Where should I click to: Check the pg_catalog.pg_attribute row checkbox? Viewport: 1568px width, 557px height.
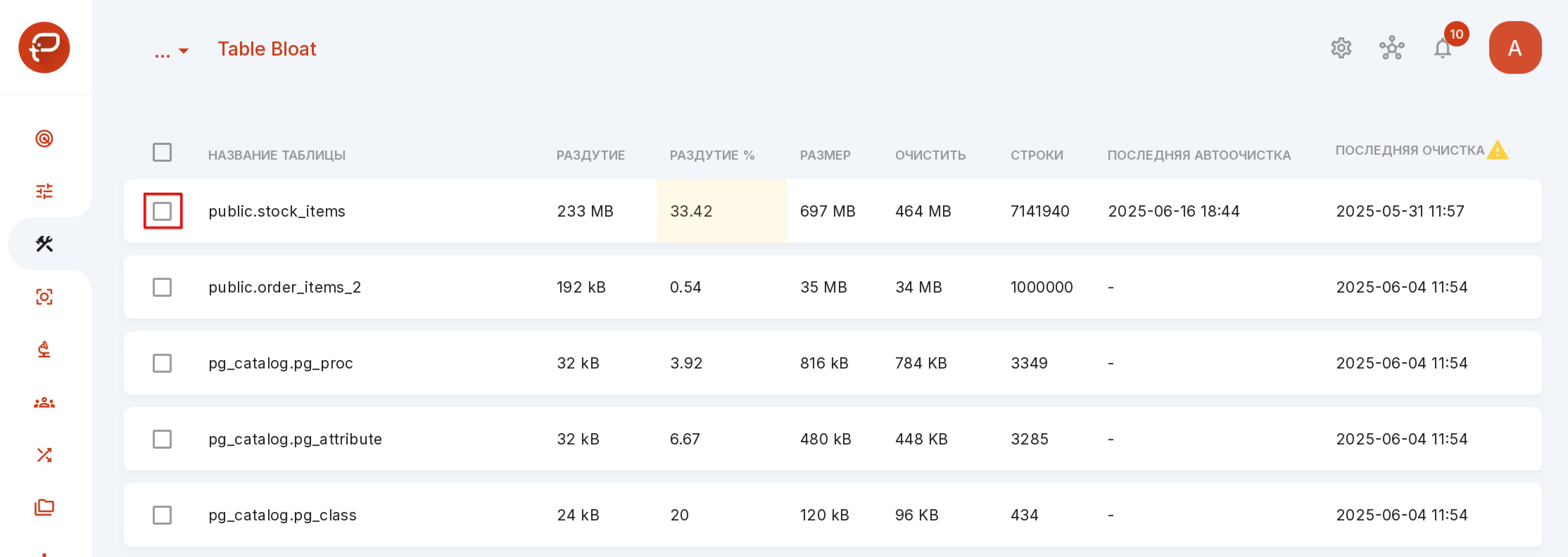(162, 439)
